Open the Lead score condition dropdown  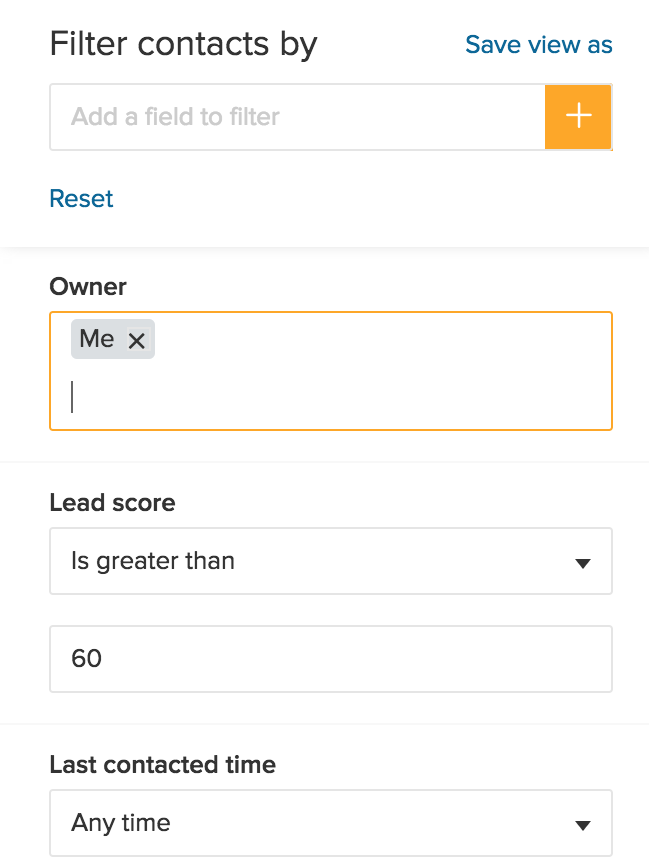(x=331, y=561)
